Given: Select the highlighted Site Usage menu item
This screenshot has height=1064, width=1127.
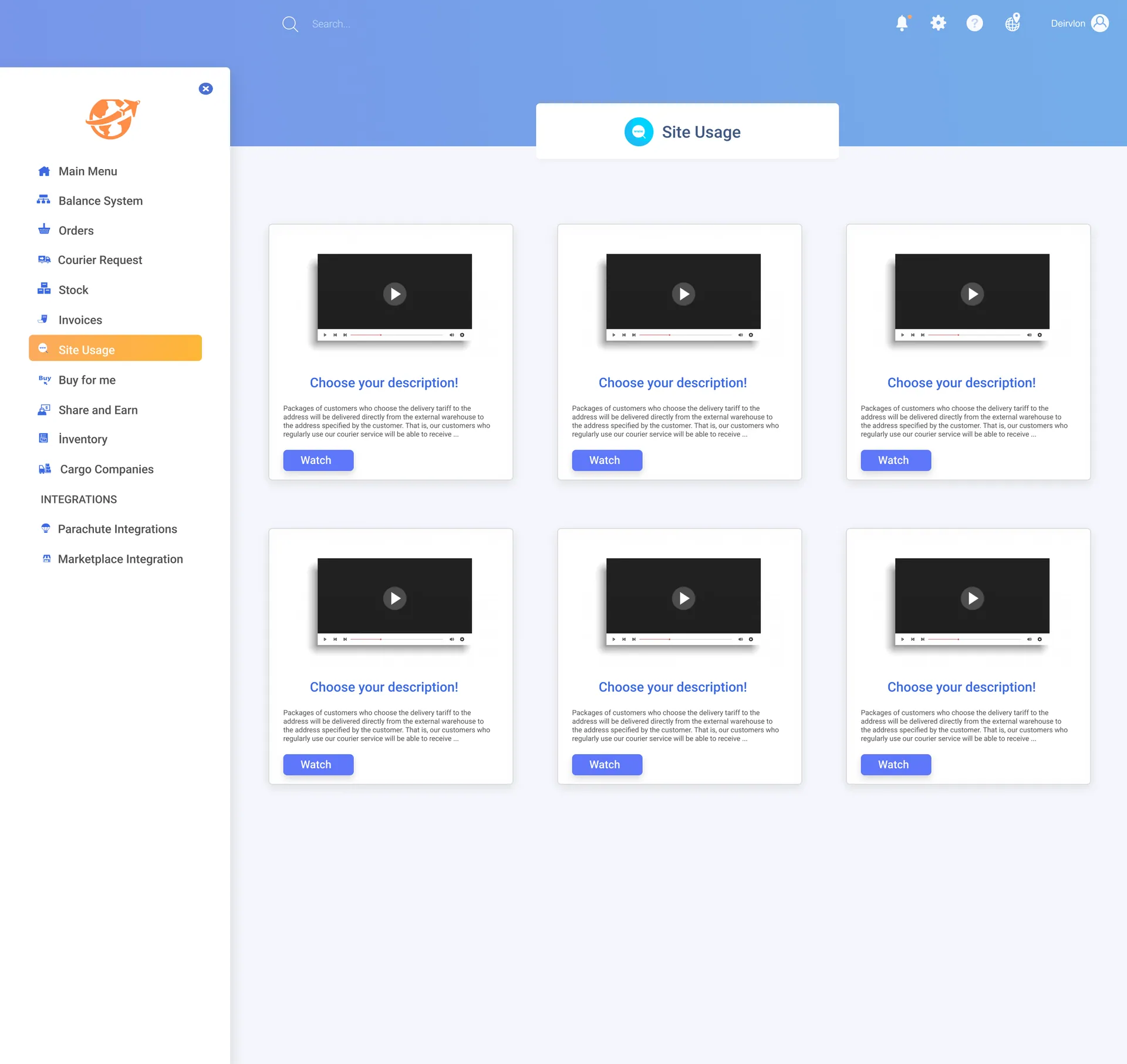Looking at the screenshot, I should [x=115, y=349].
